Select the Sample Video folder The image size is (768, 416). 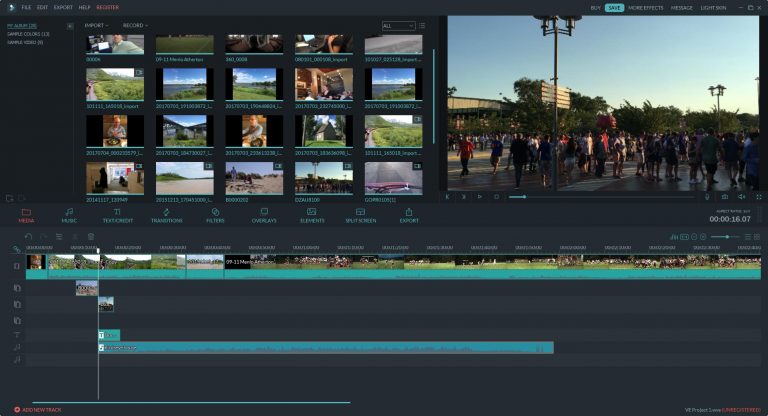tap(24, 42)
